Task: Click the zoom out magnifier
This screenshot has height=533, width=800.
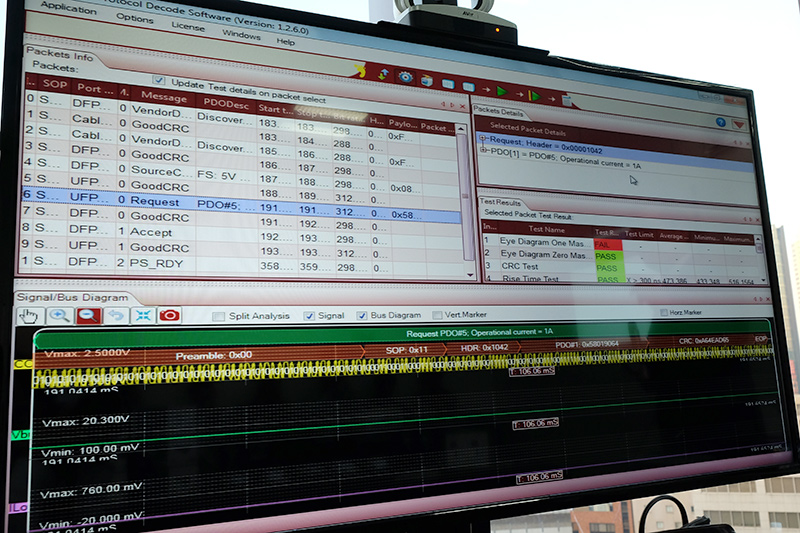Action: 88,316
